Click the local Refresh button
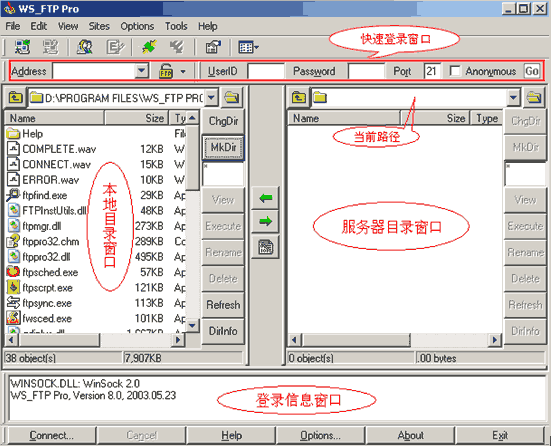Image resolution: width=551 pixels, height=446 pixels. pos(223,305)
